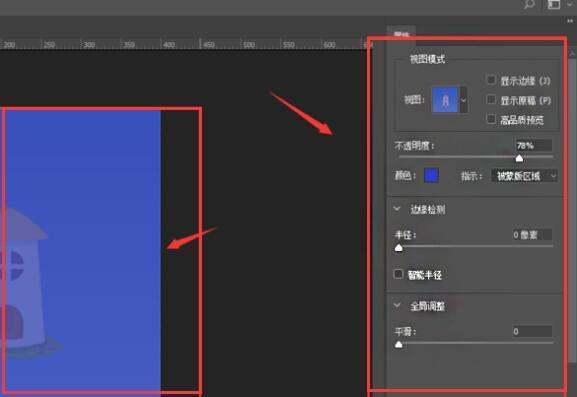Collapse the panel with the double-arrow icon
The image size is (577, 397).
pyautogui.click(x=570, y=21)
